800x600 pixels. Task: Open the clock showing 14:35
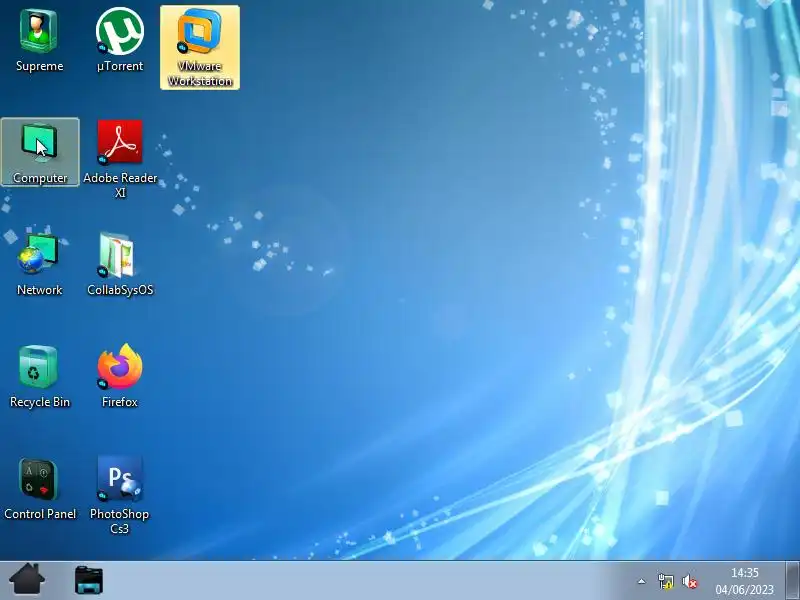tap(744, 572)
